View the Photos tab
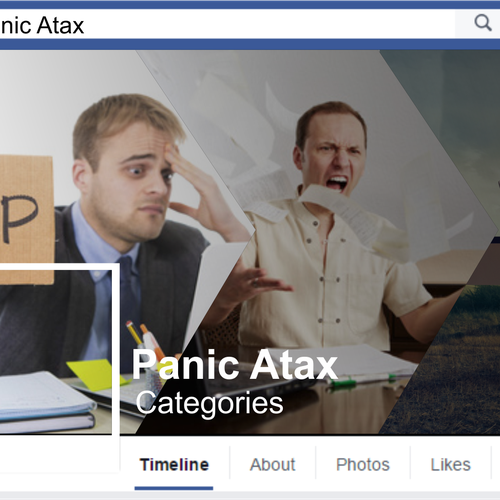Viewport: 500px width, 500px height. [363, 464]
